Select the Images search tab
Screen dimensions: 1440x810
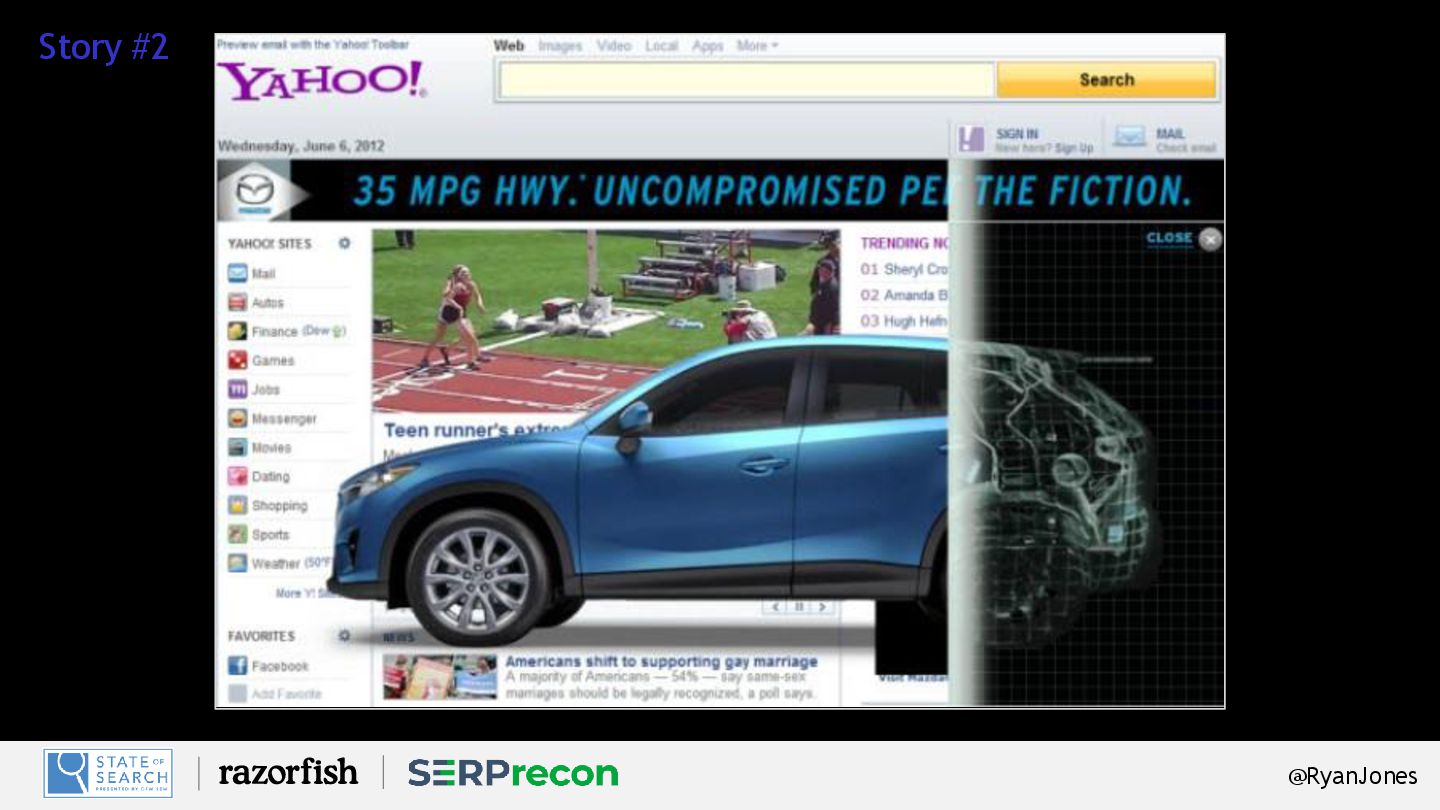(560, 46)
